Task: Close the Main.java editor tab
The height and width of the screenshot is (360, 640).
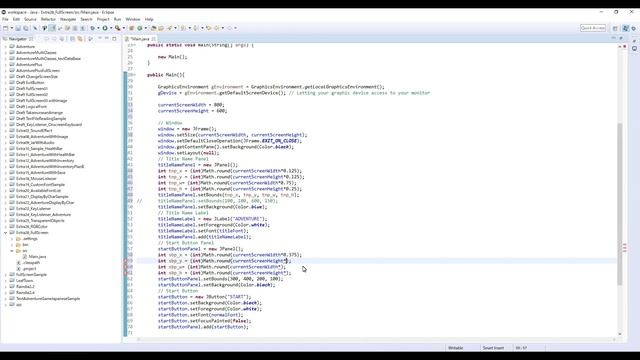Action: [153, 39]
